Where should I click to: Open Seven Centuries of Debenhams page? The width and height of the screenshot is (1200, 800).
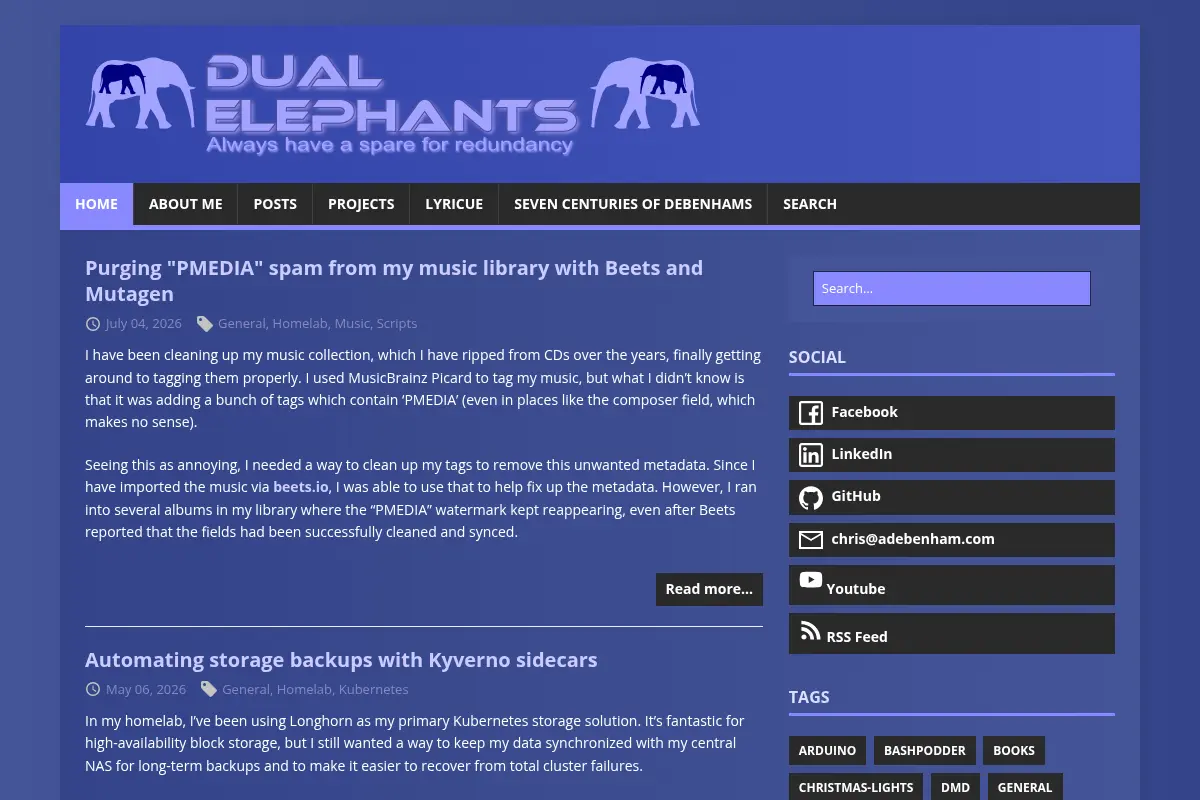click(633, 204)
